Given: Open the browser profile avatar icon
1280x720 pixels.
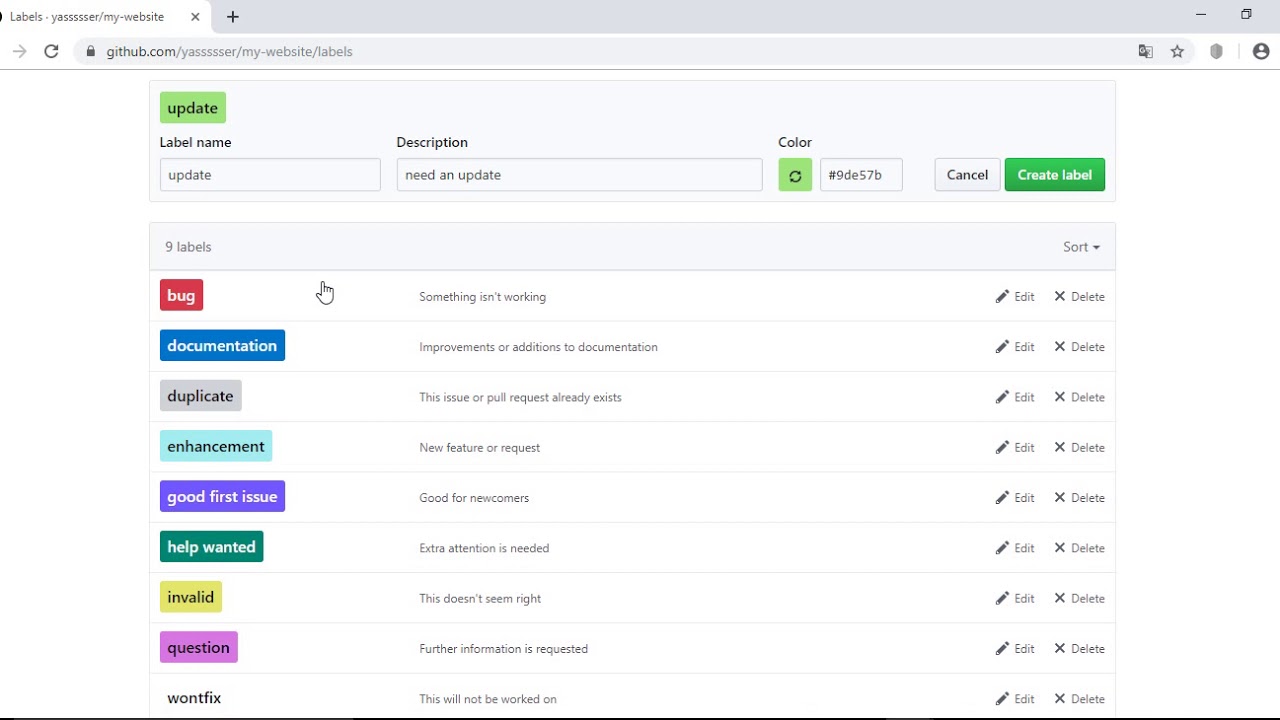Looking at the screenshot, I should [1260, 51].
